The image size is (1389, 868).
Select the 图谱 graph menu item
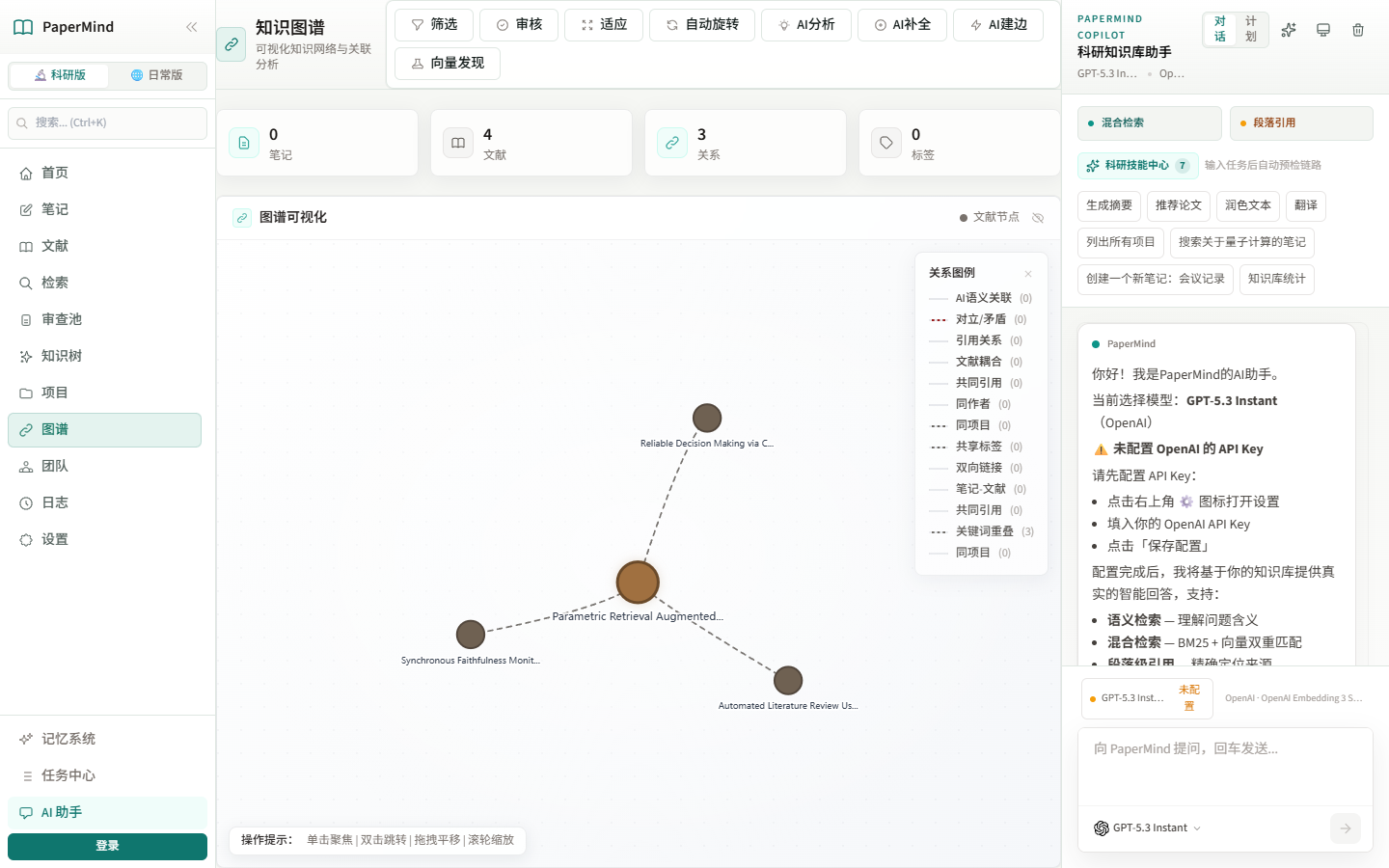point(104,430)
